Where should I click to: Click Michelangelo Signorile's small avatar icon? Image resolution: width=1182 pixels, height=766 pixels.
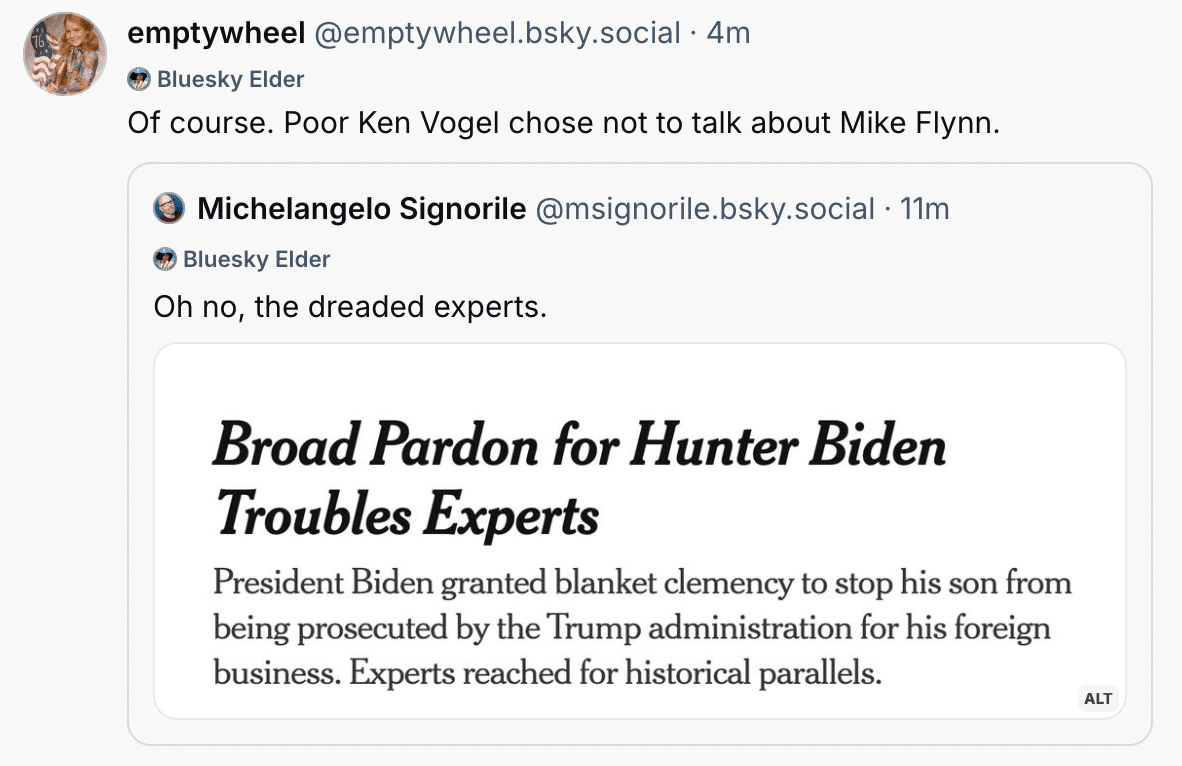[166, 208]
